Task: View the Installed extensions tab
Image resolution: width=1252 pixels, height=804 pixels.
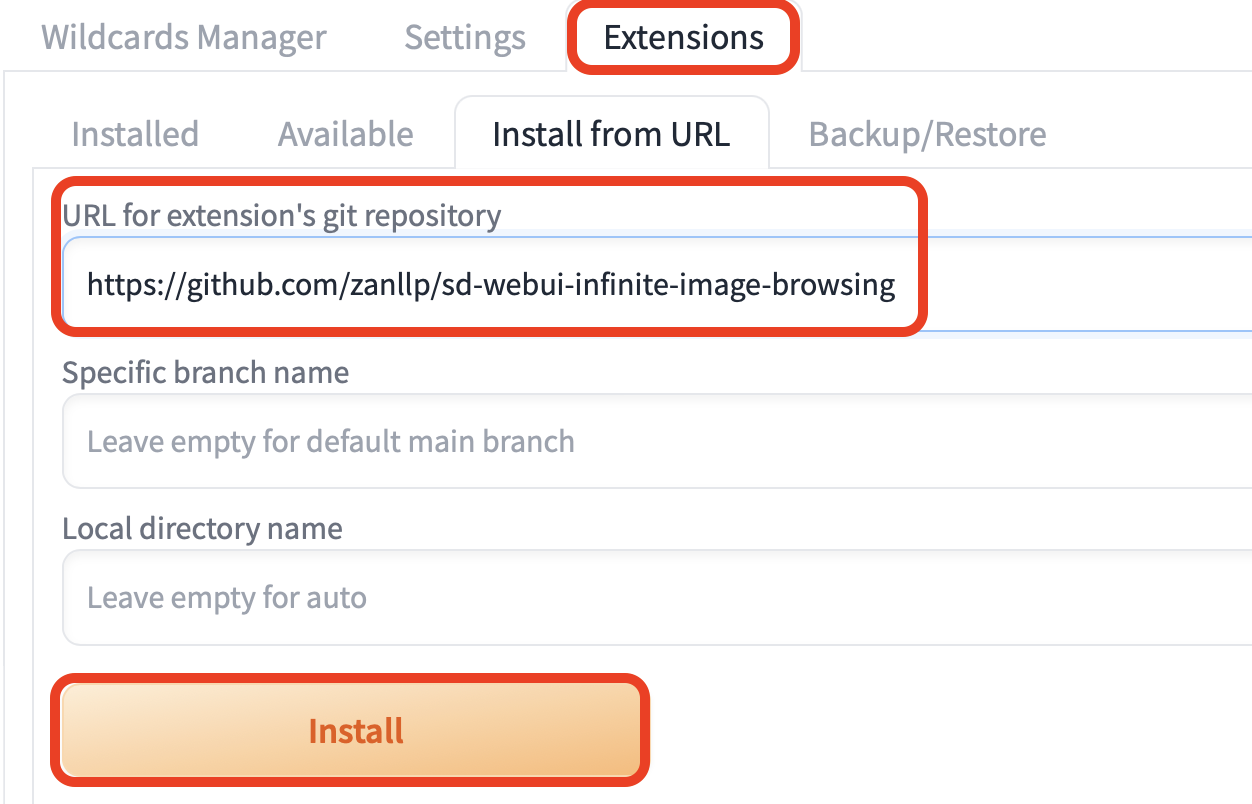Action: 134,133
